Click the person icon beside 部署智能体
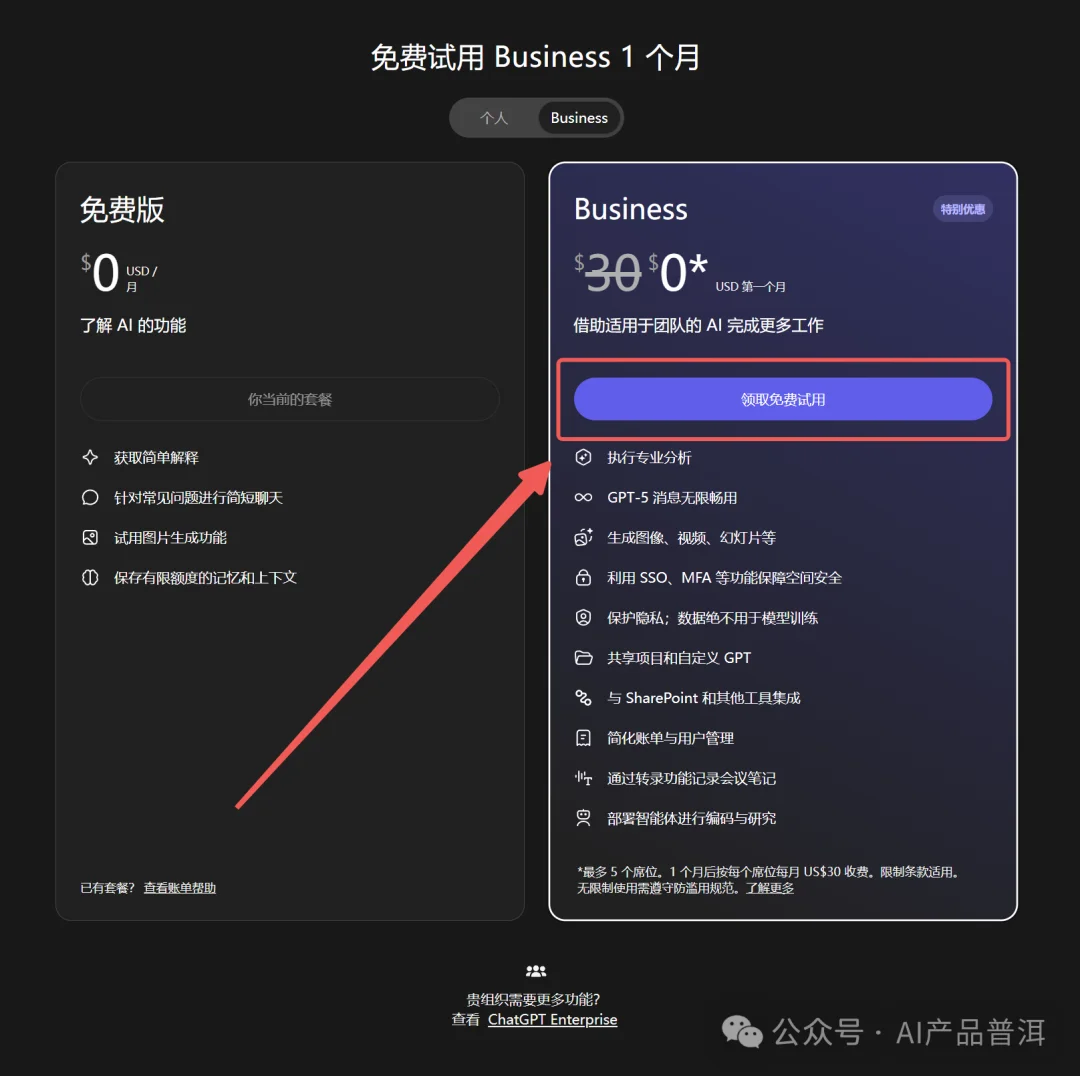The image size is (1080, 1076). pos(583,817)
